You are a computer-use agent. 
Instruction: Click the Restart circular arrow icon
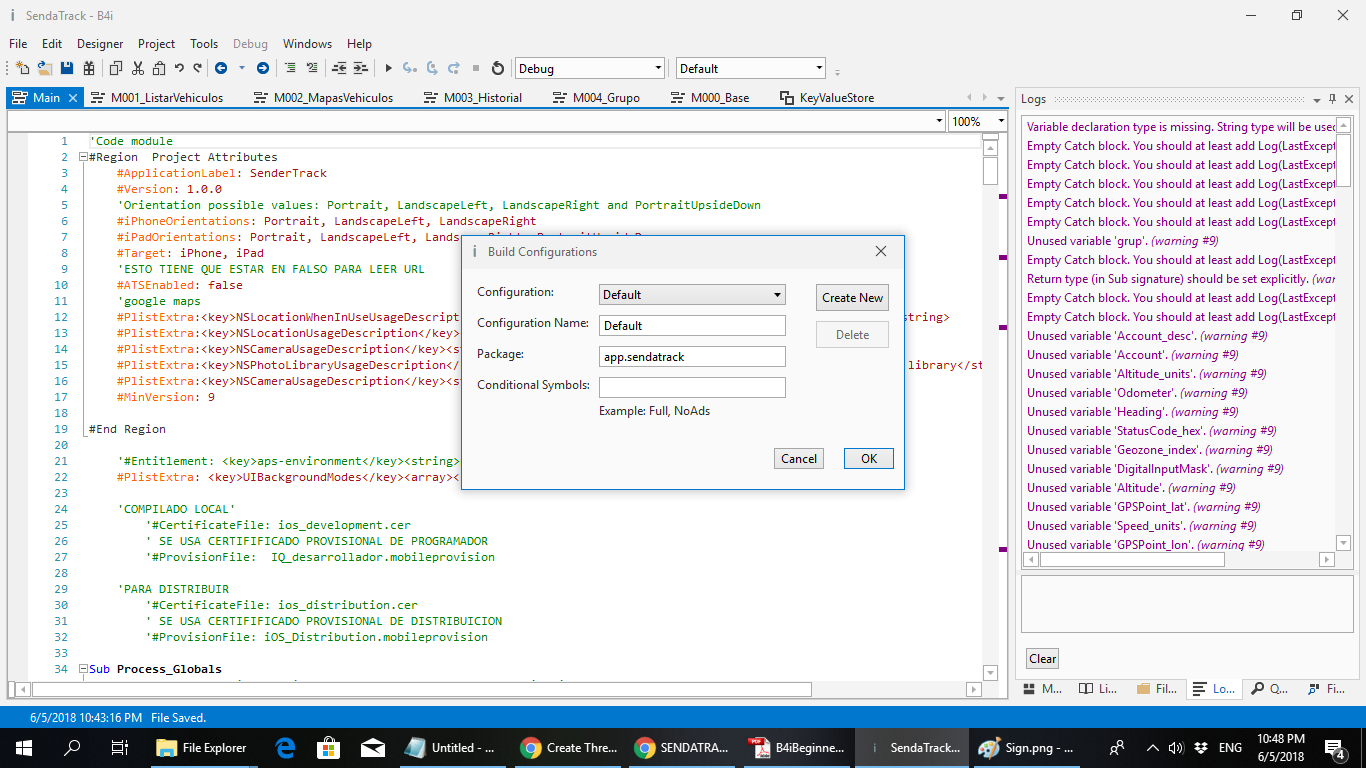point(498,69)
